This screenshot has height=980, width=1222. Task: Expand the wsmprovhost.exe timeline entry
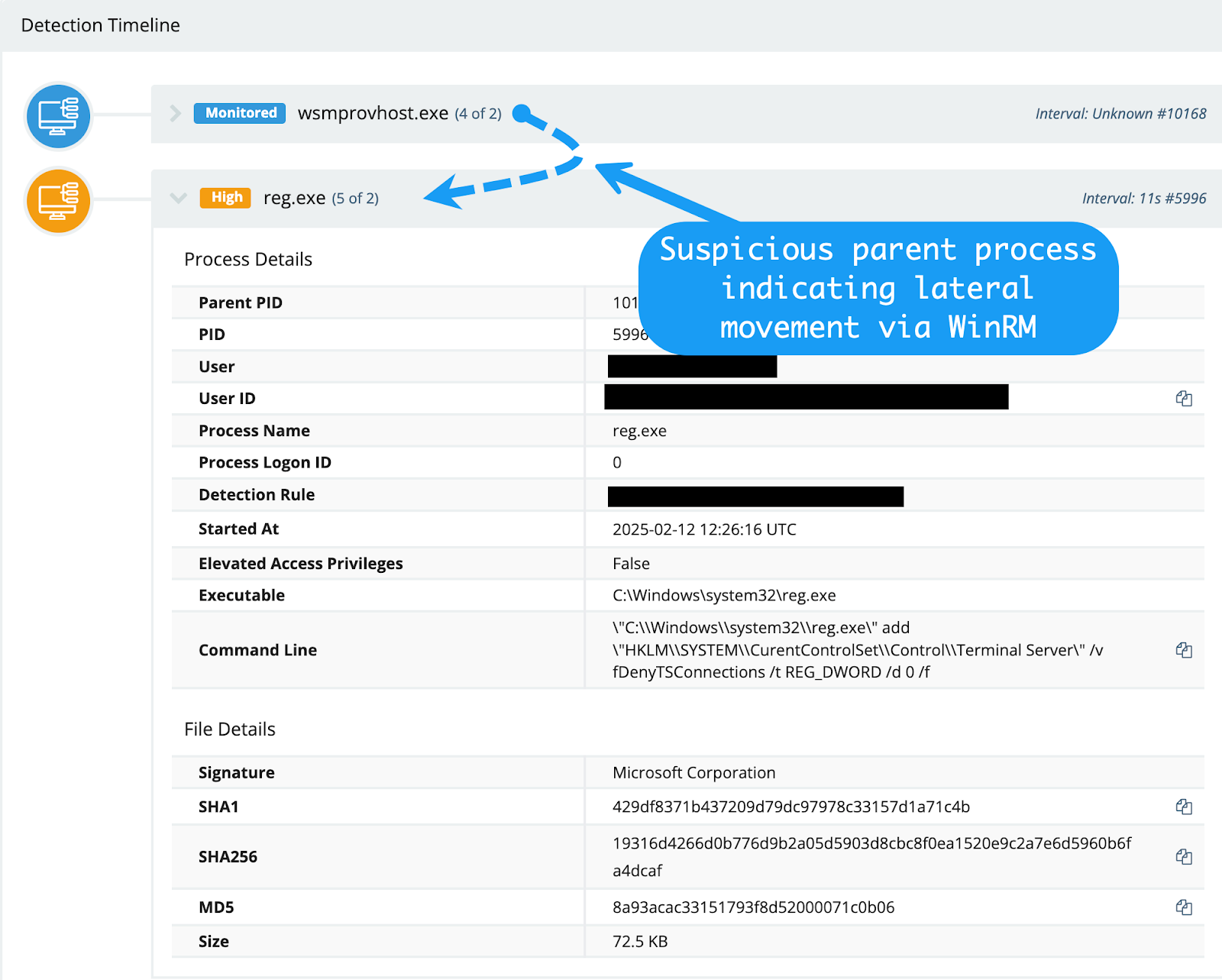pos(176,112)
